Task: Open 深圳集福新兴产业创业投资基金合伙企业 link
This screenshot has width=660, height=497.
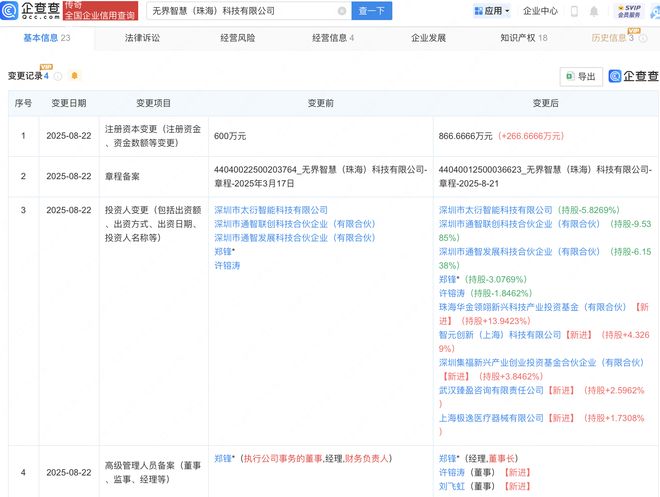Action: point(541,363)
